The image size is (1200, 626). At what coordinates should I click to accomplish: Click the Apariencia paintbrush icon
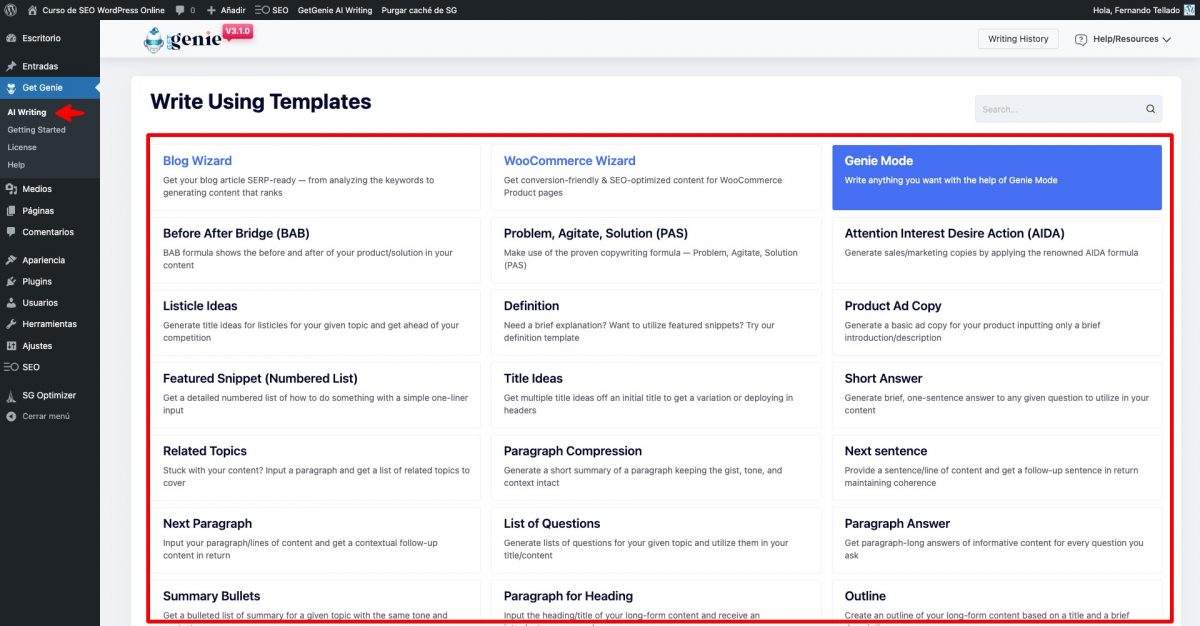(x=10, y=260)
